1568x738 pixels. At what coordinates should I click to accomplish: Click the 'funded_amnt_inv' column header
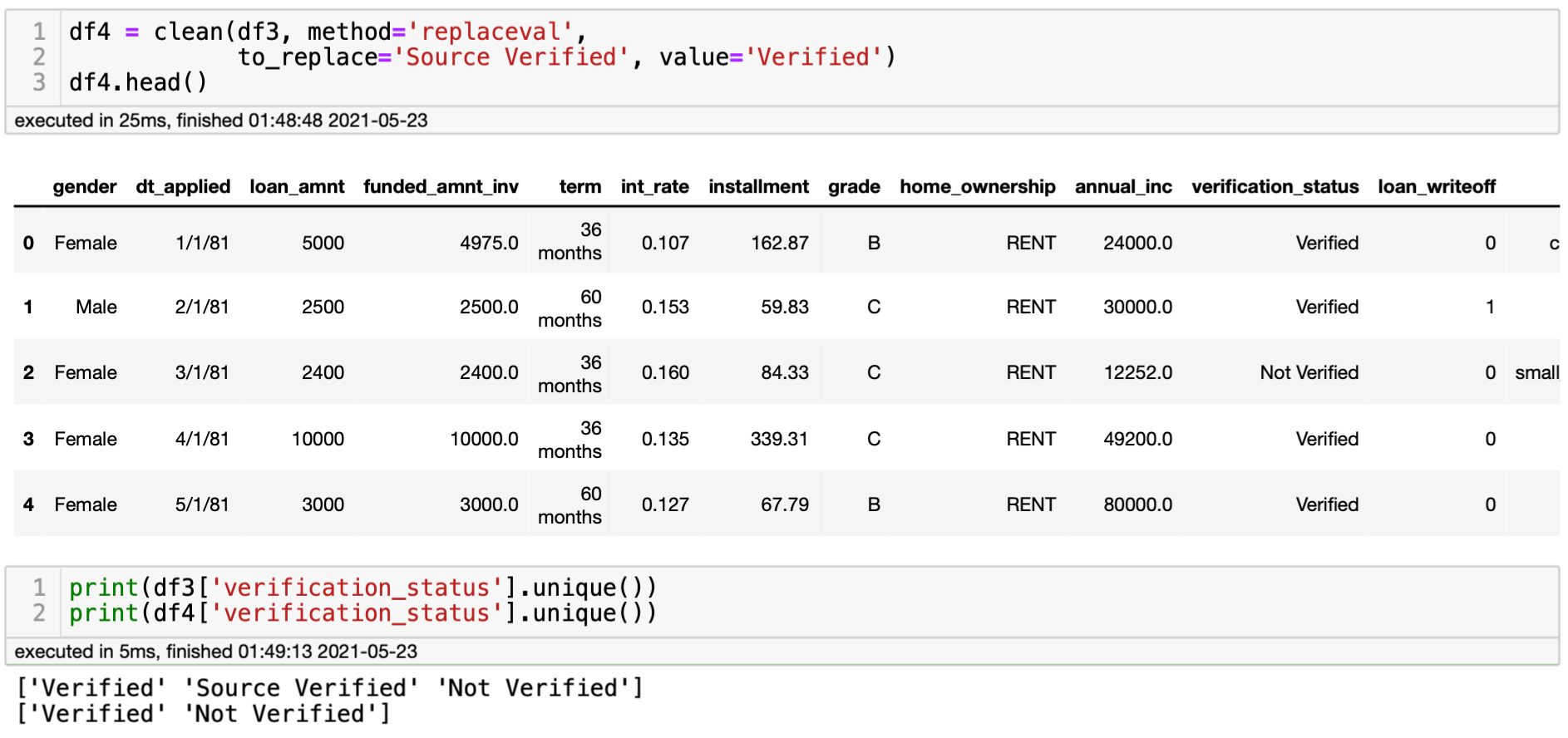441,187
